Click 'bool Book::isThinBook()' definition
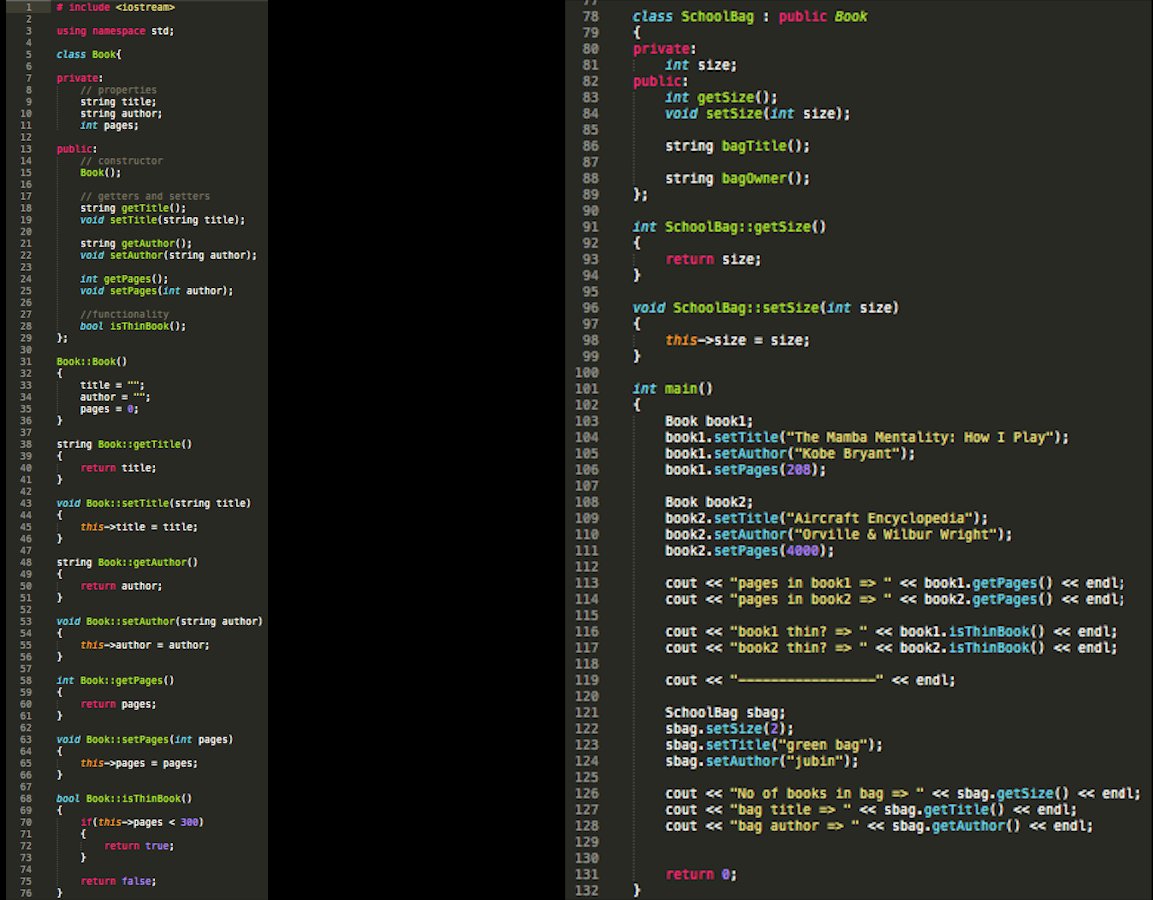This screenshot has width=1153, height=900. [124, 799]
